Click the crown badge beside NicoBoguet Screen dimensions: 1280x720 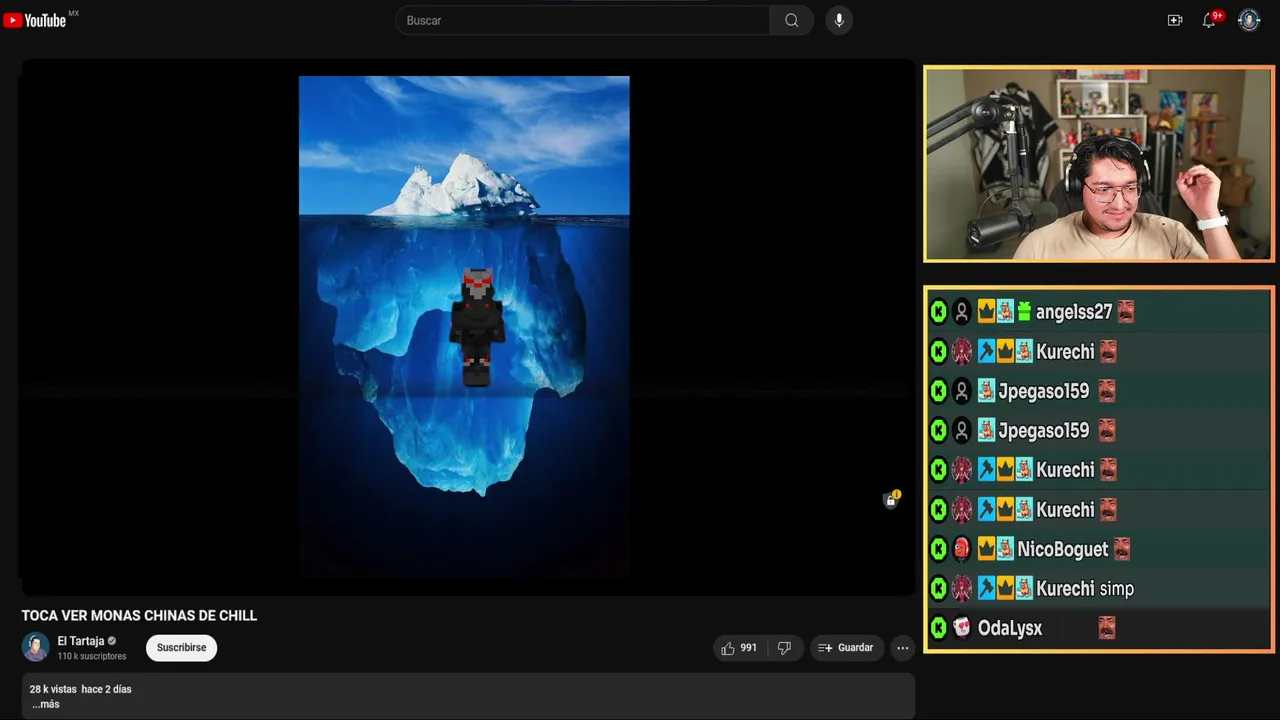[x=986, y=549]
